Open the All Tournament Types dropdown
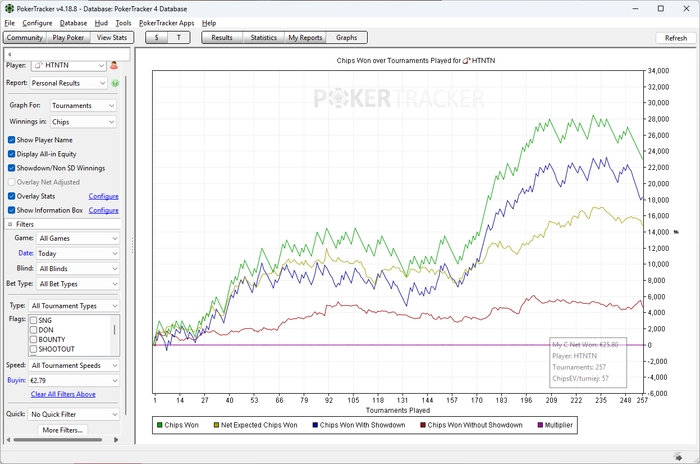The image size is (700, 464). (74, 305)
